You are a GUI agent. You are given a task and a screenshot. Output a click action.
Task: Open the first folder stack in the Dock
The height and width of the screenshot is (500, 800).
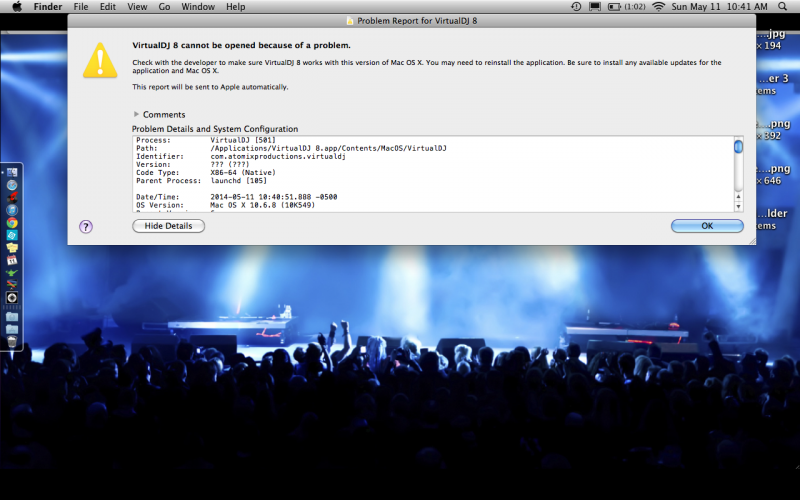pos(12,317)
